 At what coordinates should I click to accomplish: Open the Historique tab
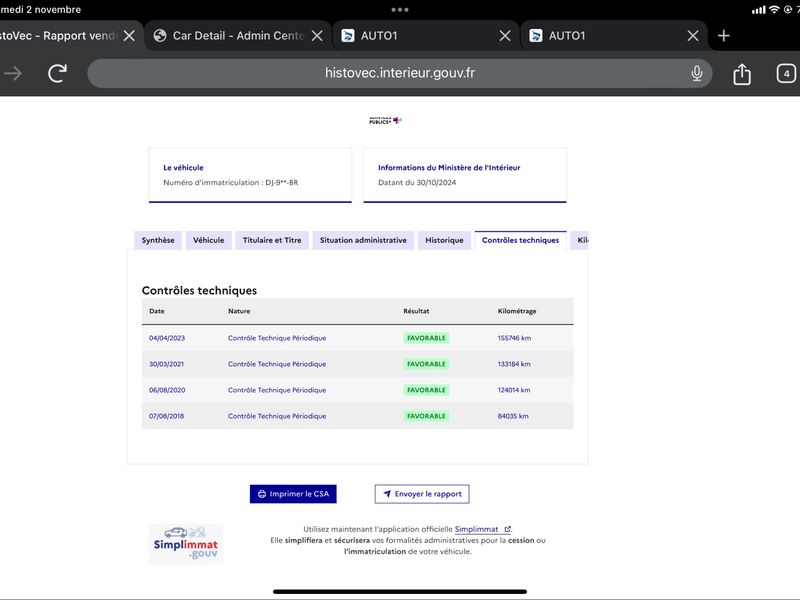pyautogui.click(x=444, y=240)
